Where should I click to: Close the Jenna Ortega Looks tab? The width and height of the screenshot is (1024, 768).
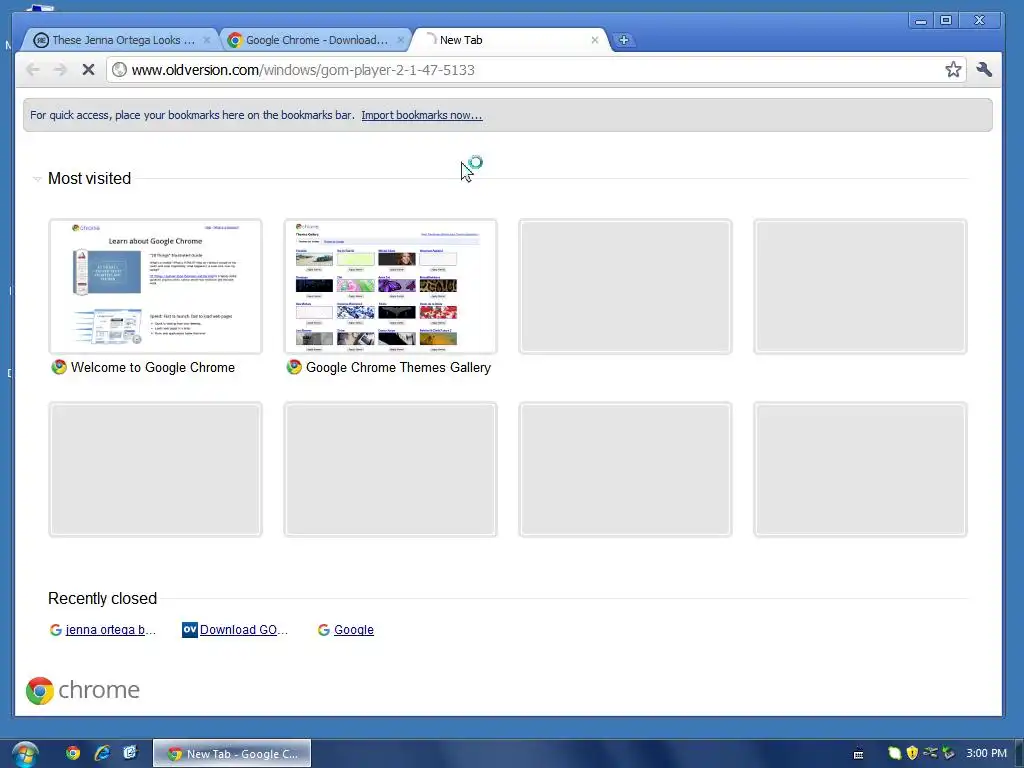(x=206, y=40)
